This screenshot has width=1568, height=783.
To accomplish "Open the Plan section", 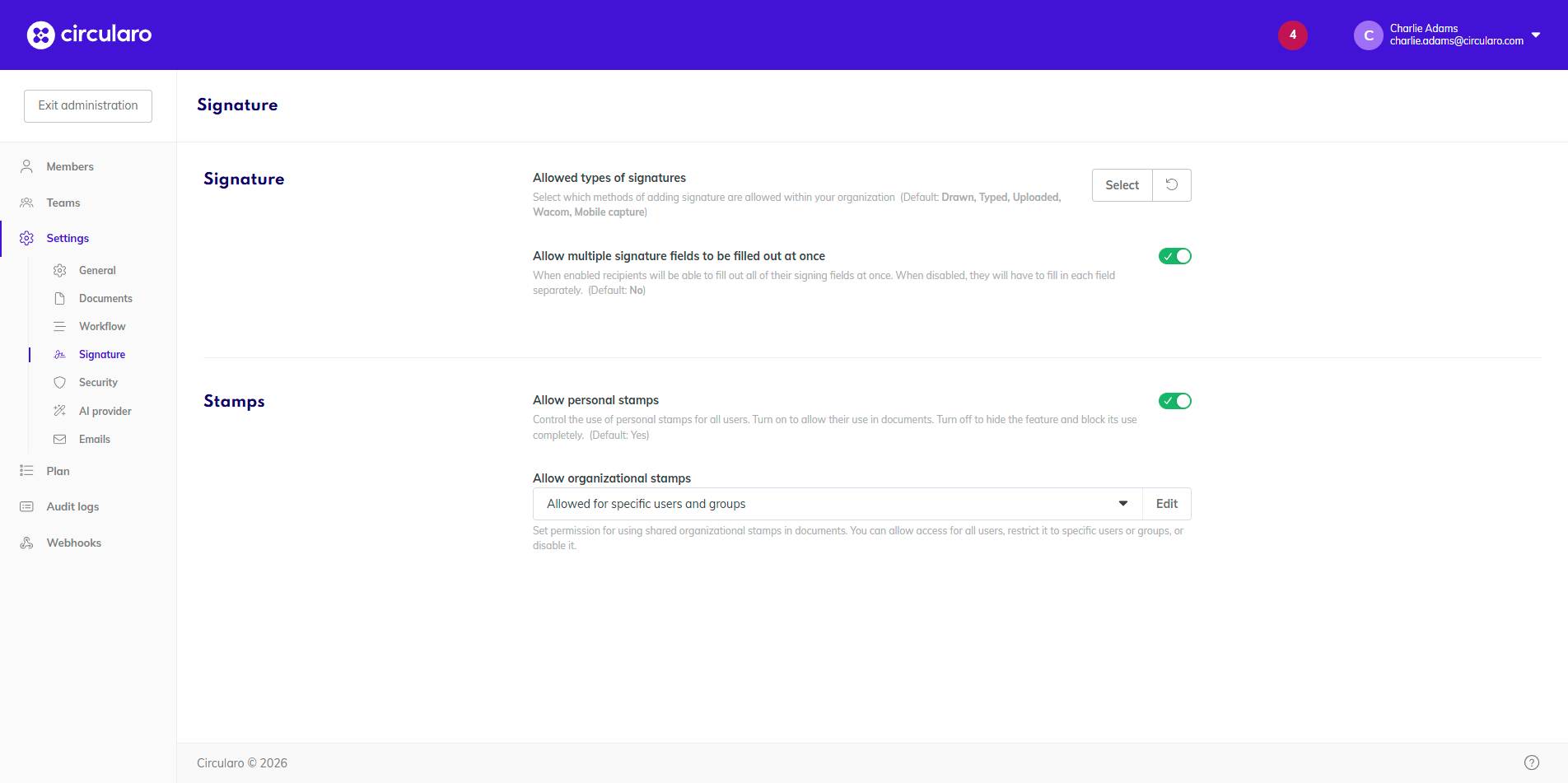I will coord(58,471).
